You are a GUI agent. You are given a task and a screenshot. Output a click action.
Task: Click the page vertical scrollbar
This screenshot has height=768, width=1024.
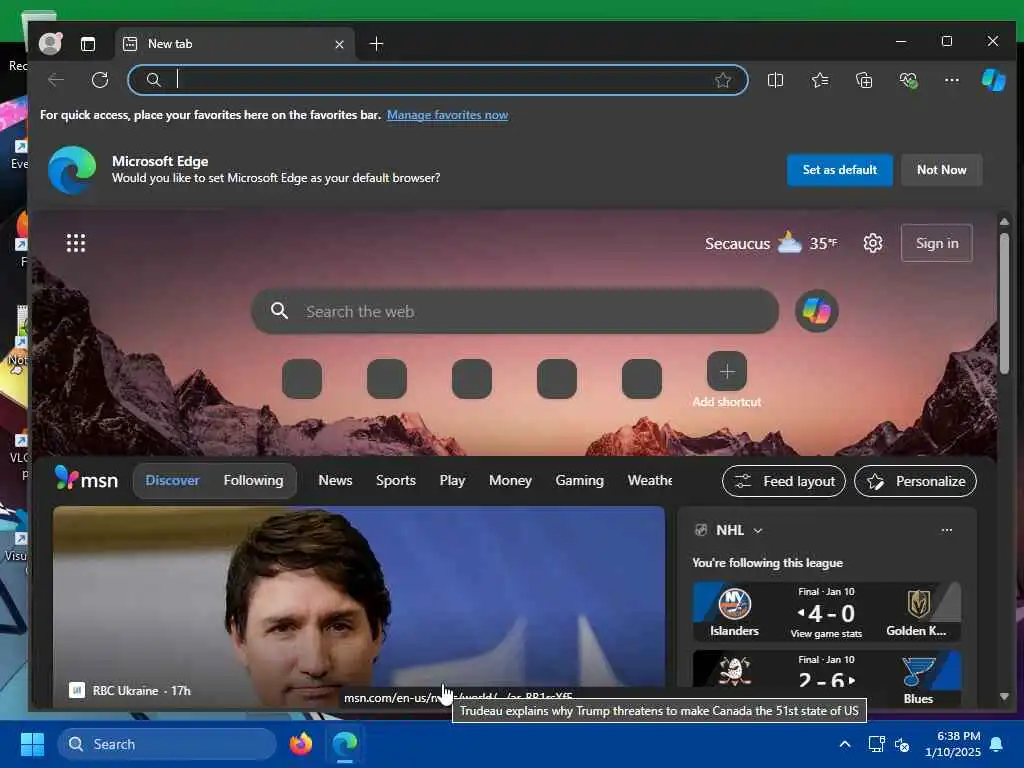(x=1004, y=304)
